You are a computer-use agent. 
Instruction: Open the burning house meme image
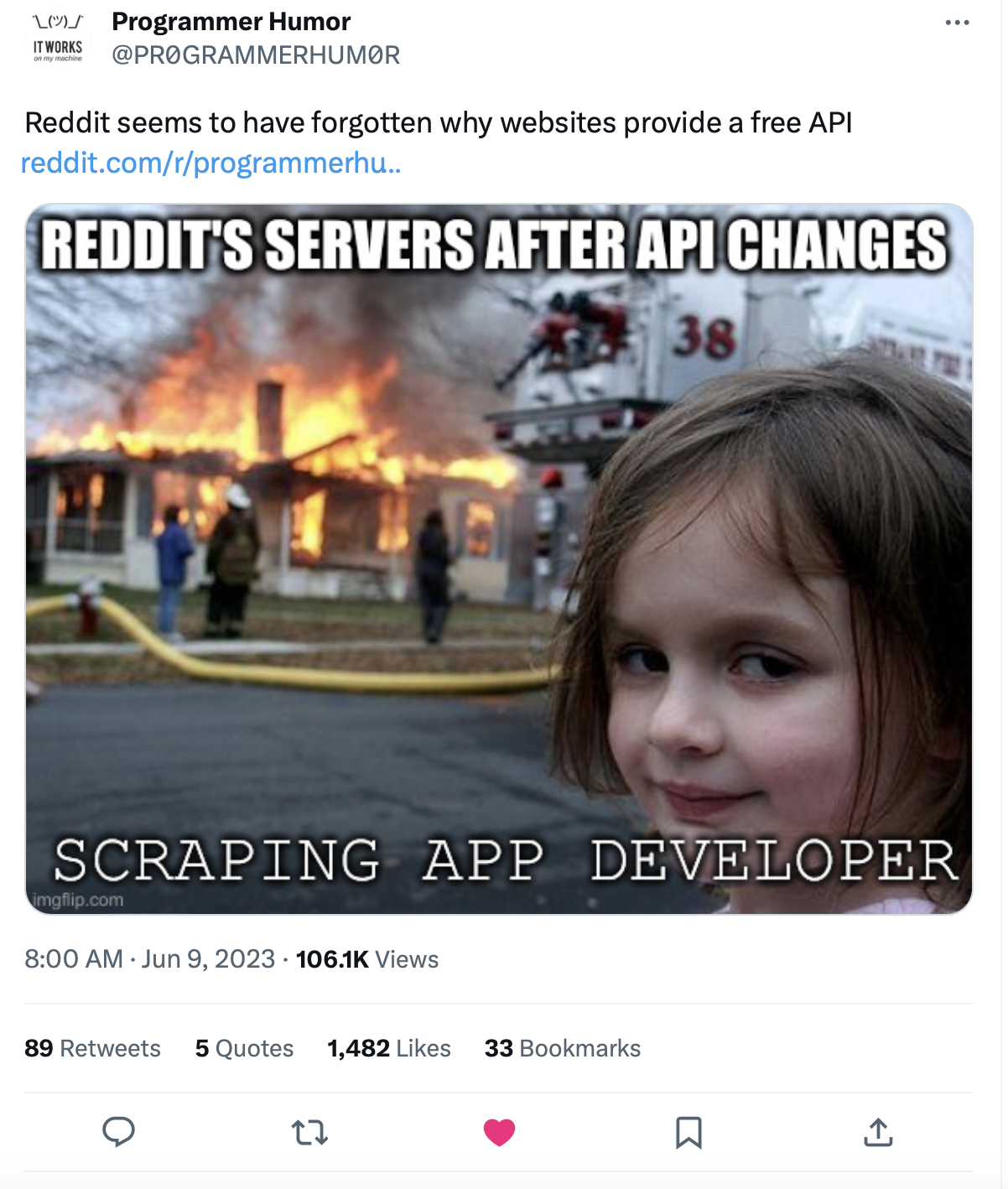[x=499, y=558]
